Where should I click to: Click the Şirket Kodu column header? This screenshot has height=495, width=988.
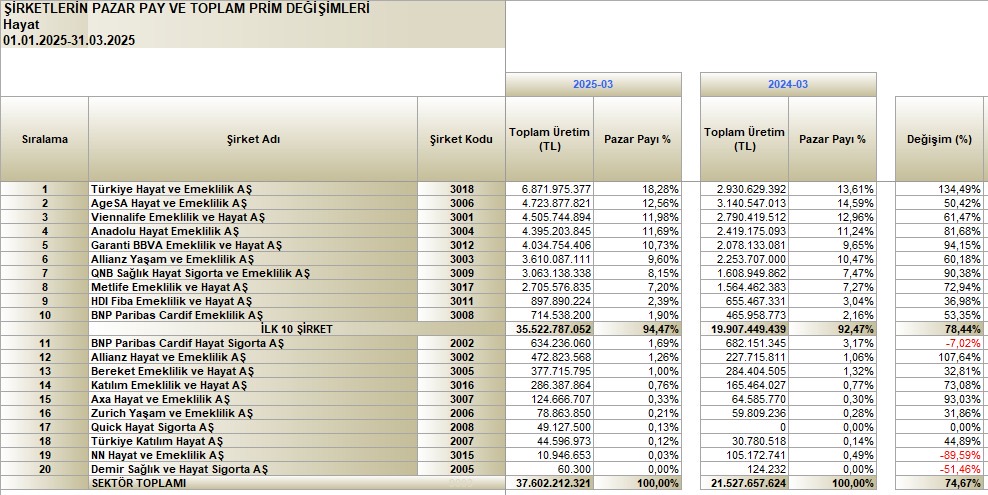pos(461,139)
